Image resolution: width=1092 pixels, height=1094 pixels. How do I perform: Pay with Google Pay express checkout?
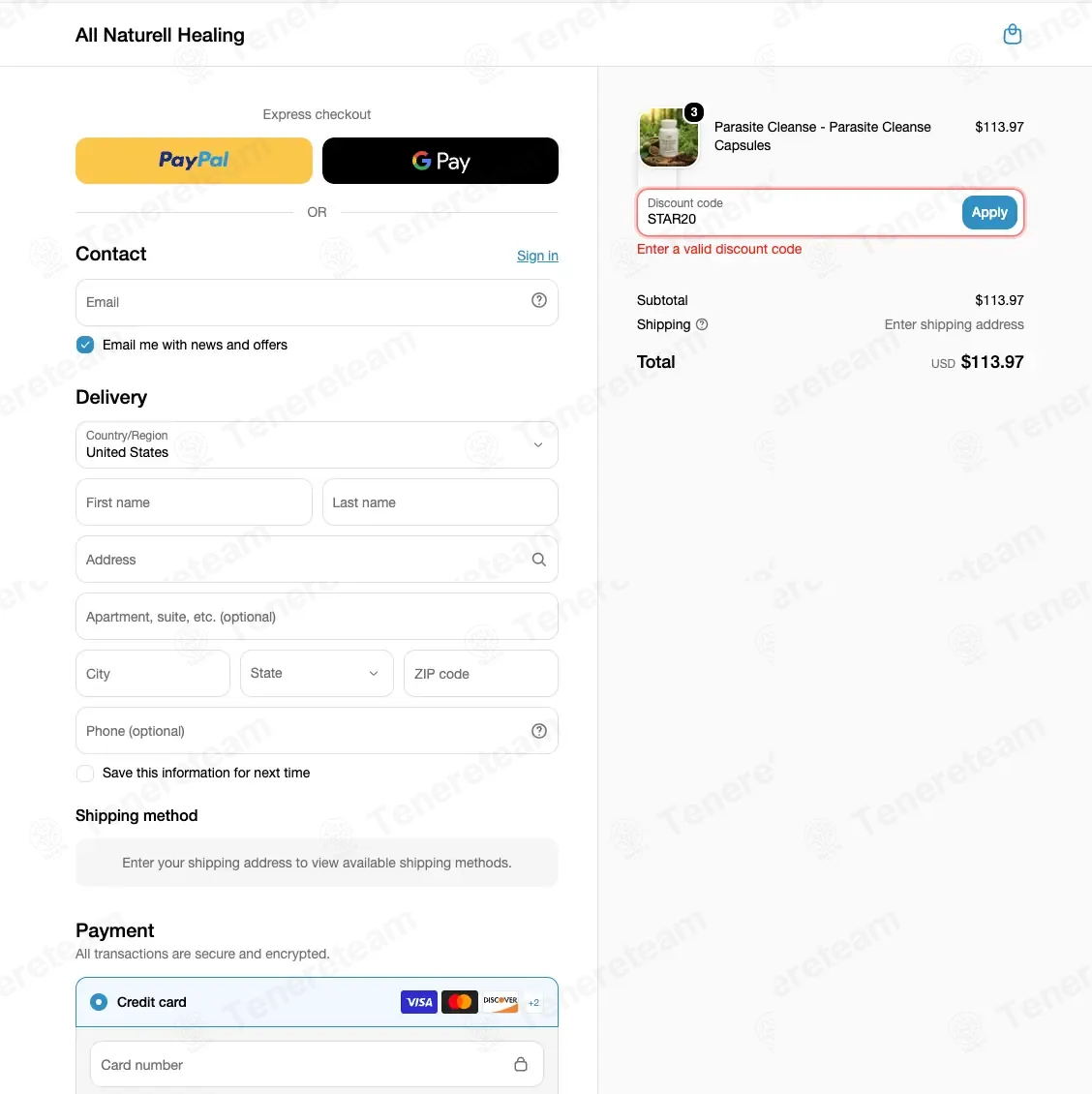pyautogui.click(x=440, y=161)
